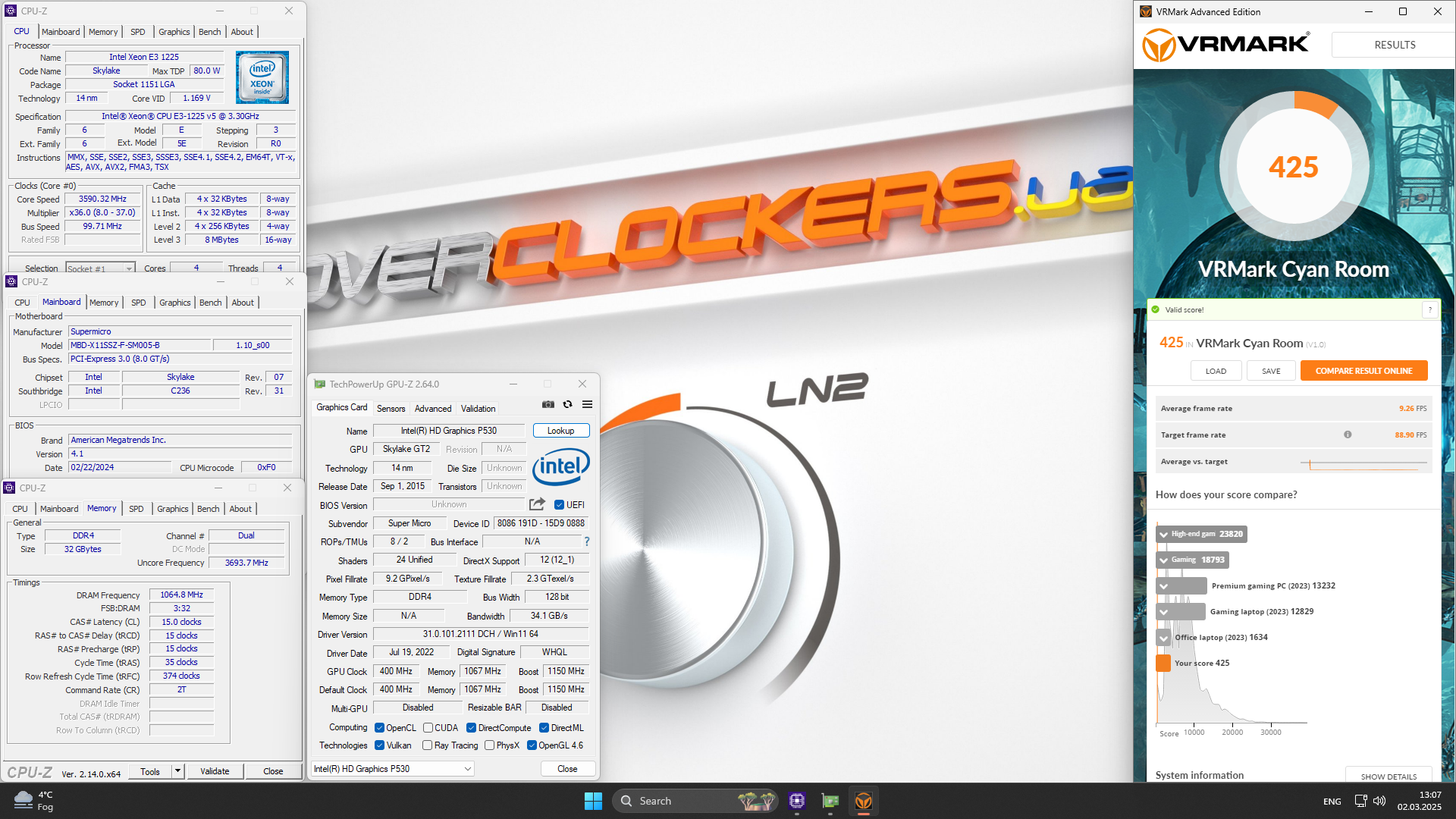
Task: Expand Office laptop (2023) entry
Action: click(x=1163, y=638)
